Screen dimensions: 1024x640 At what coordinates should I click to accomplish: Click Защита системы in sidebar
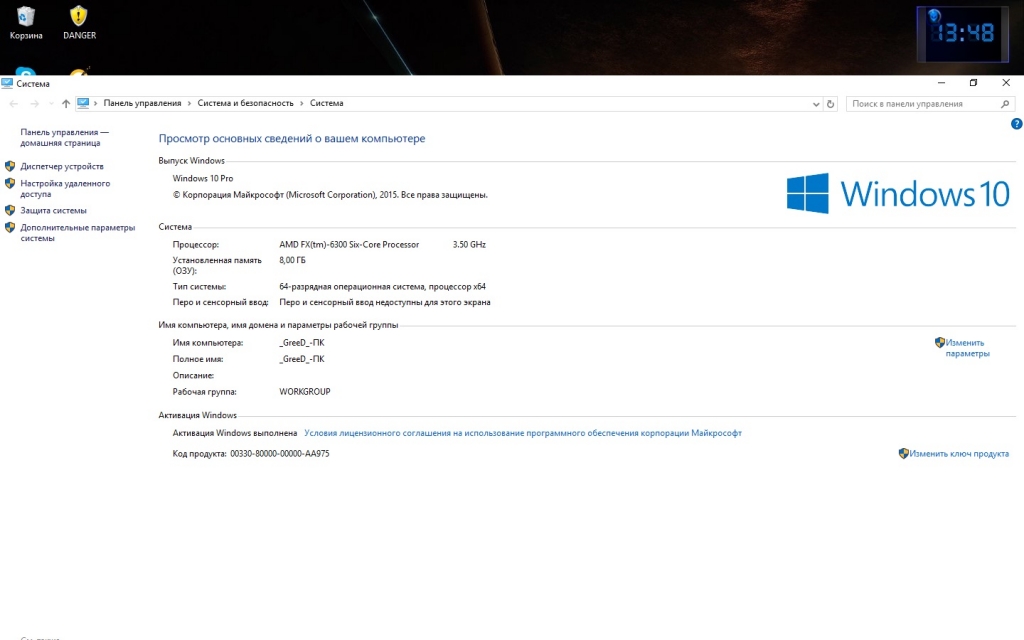click(53, 210)
